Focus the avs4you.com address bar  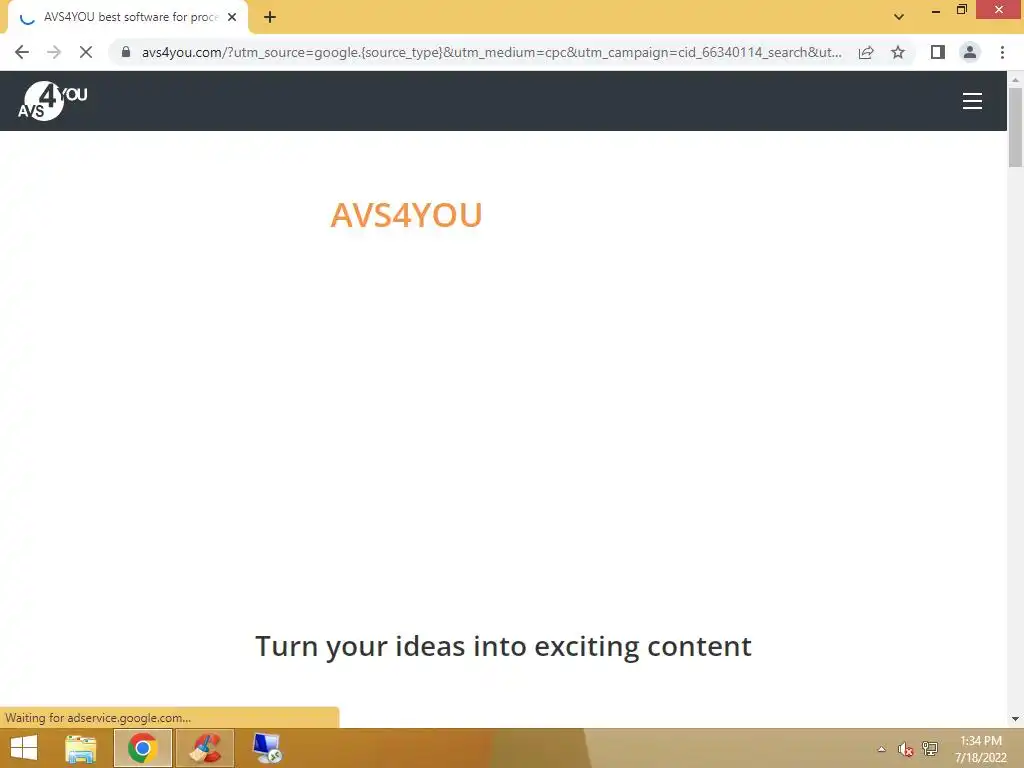pos(491,52)
